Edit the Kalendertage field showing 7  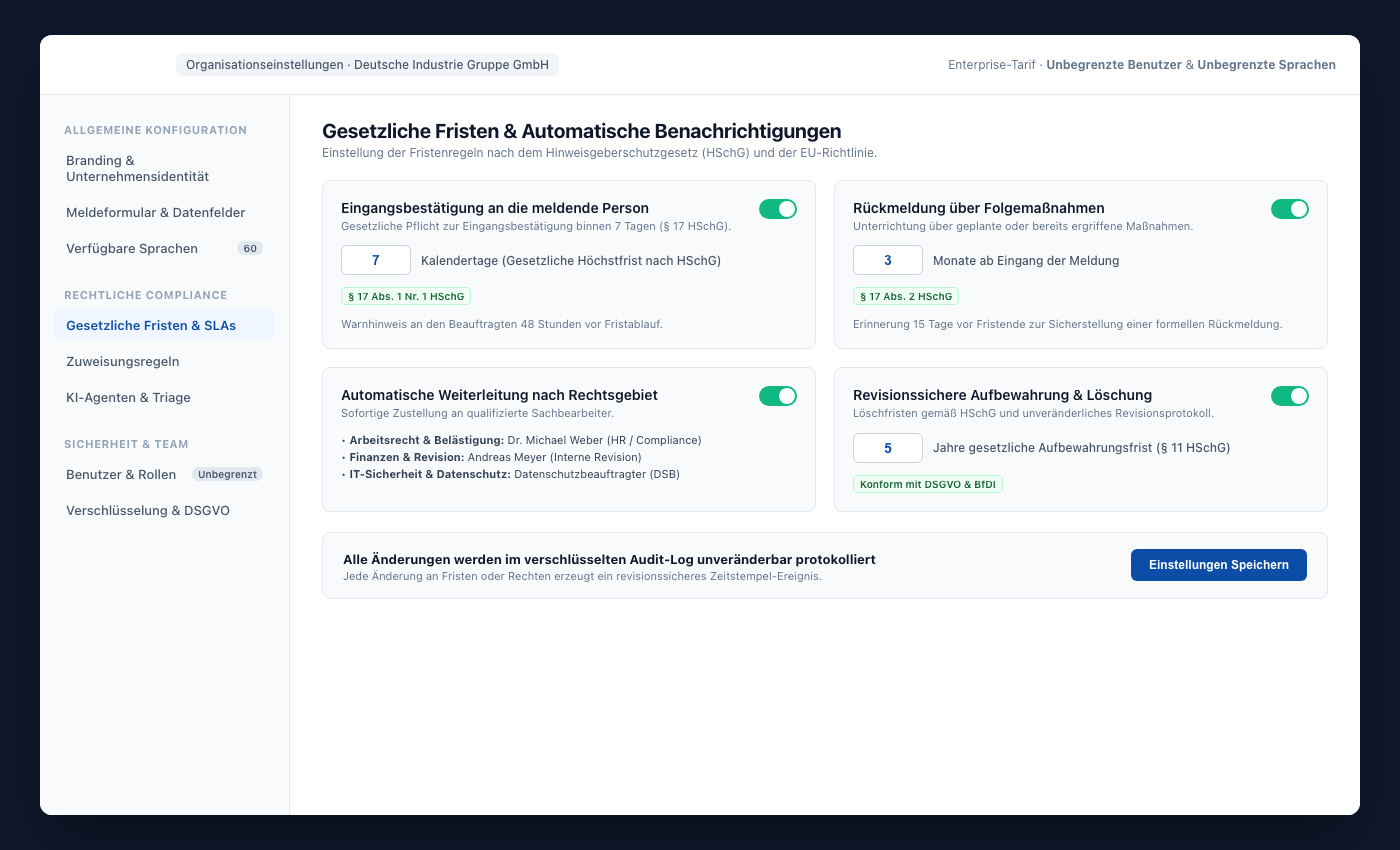376,260
